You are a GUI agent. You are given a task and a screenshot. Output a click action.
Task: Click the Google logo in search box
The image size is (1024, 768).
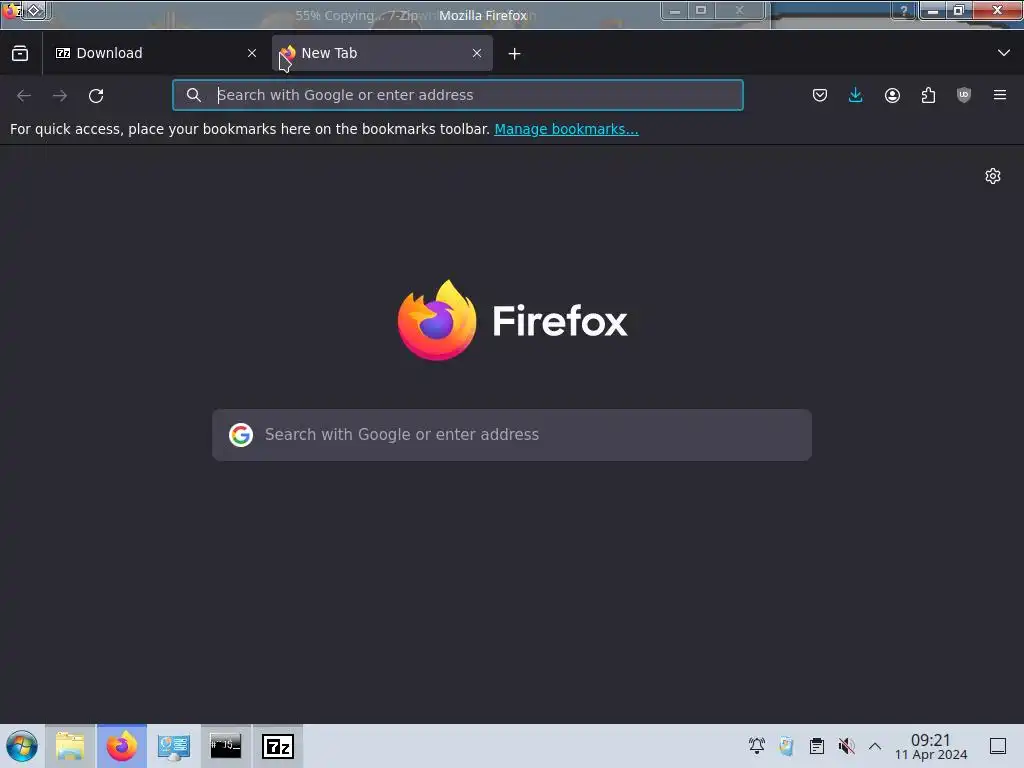point(241,435)
